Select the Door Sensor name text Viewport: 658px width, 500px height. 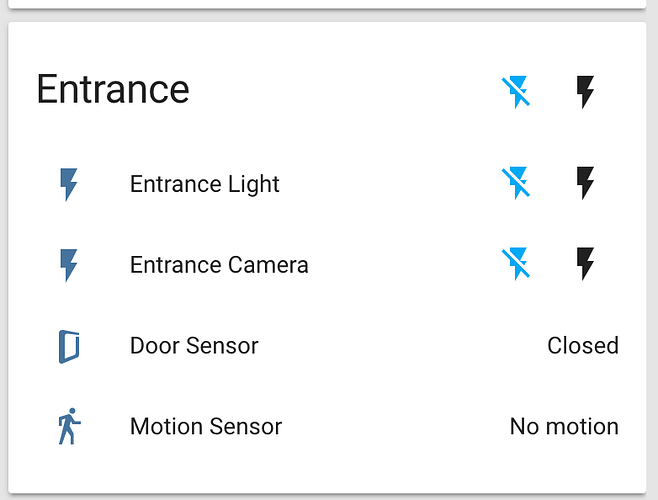tap(194, 346)
